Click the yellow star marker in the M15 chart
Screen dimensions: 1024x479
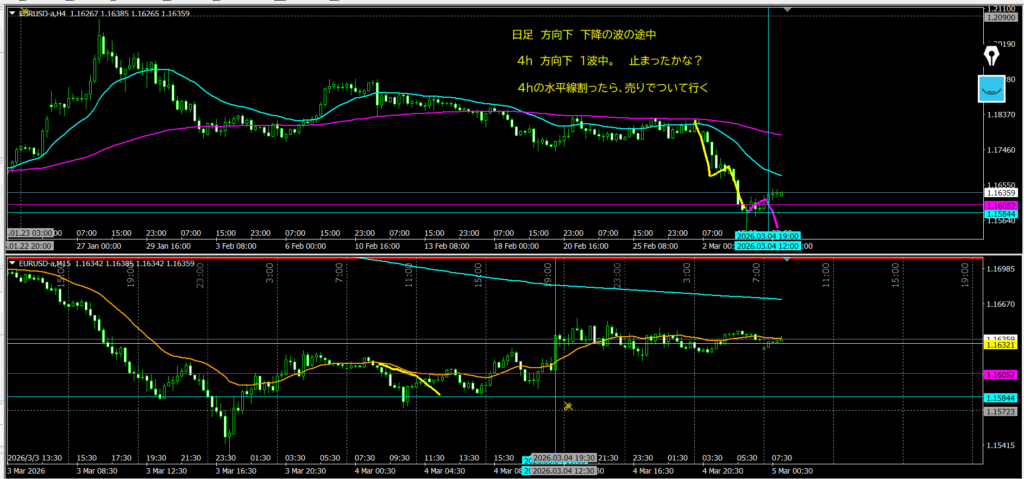[x=567, y=406]
